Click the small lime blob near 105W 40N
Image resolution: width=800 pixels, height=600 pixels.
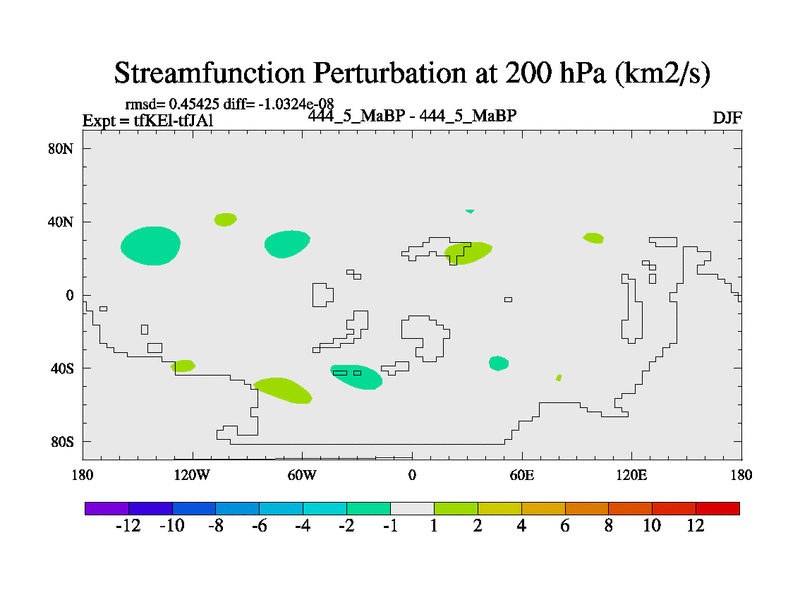point(225,219)
